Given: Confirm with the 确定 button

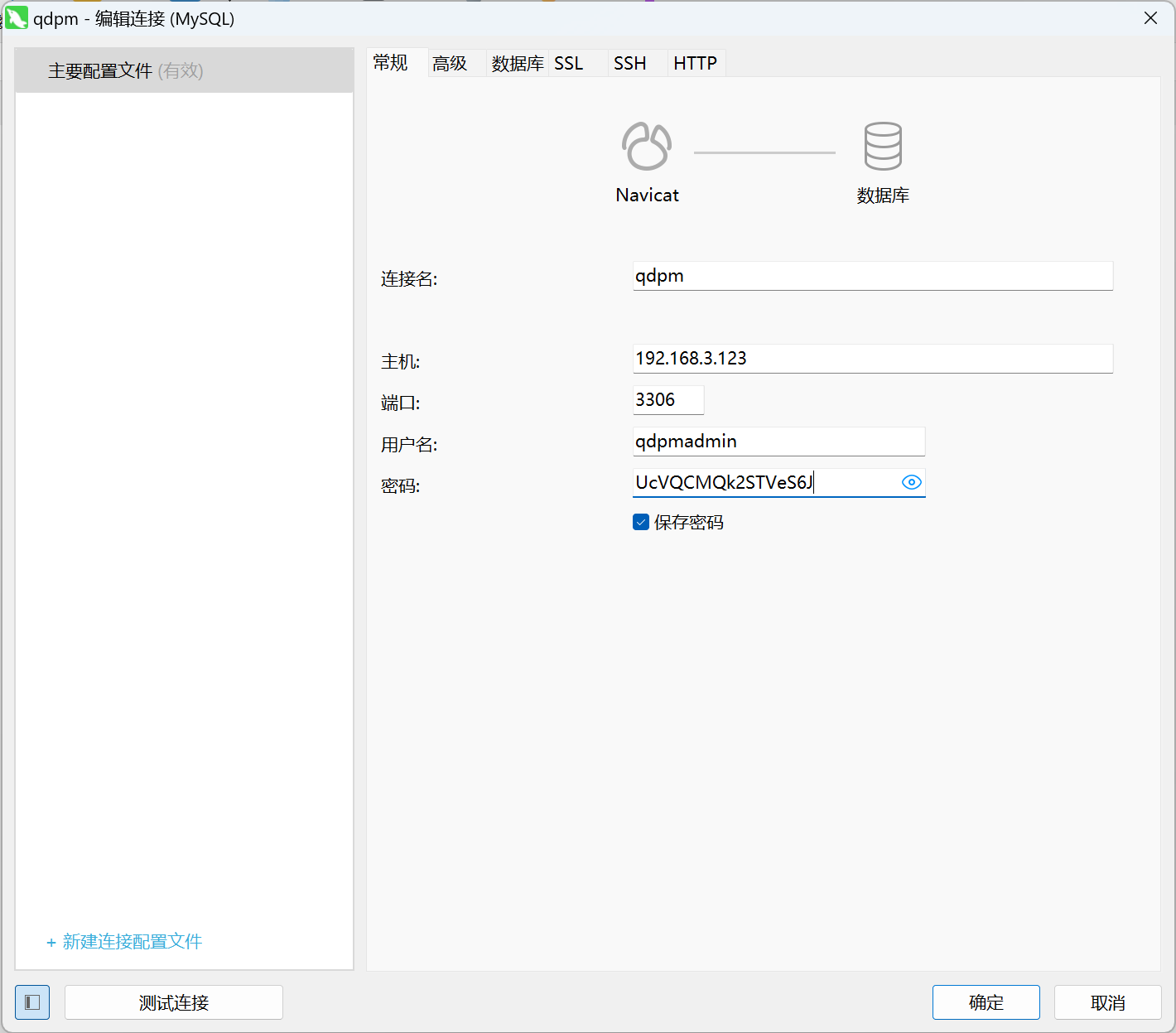Looking at the screenshot, I should [986, 1002].
